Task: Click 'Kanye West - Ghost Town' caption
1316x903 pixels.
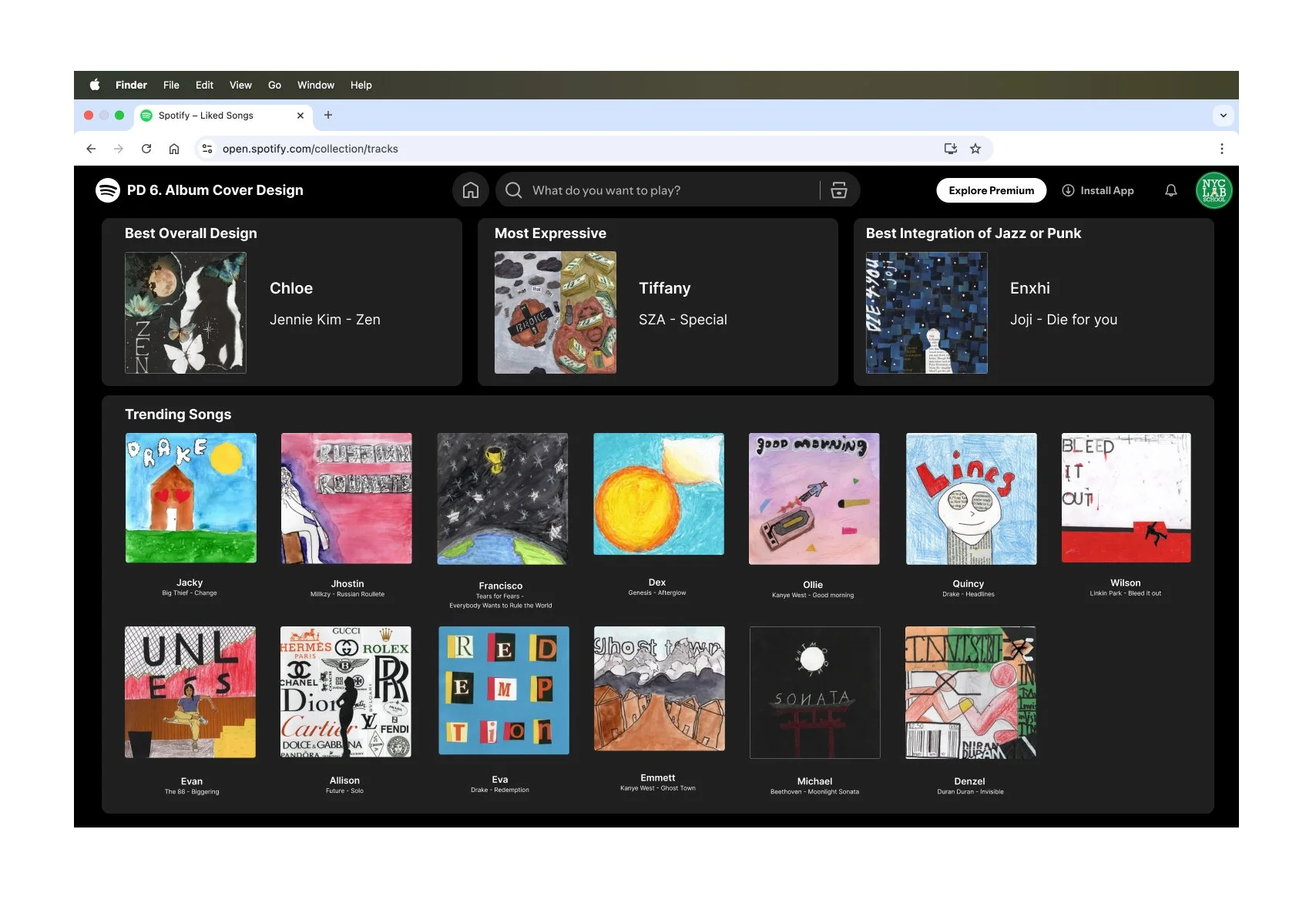Action: coord(658,788)
